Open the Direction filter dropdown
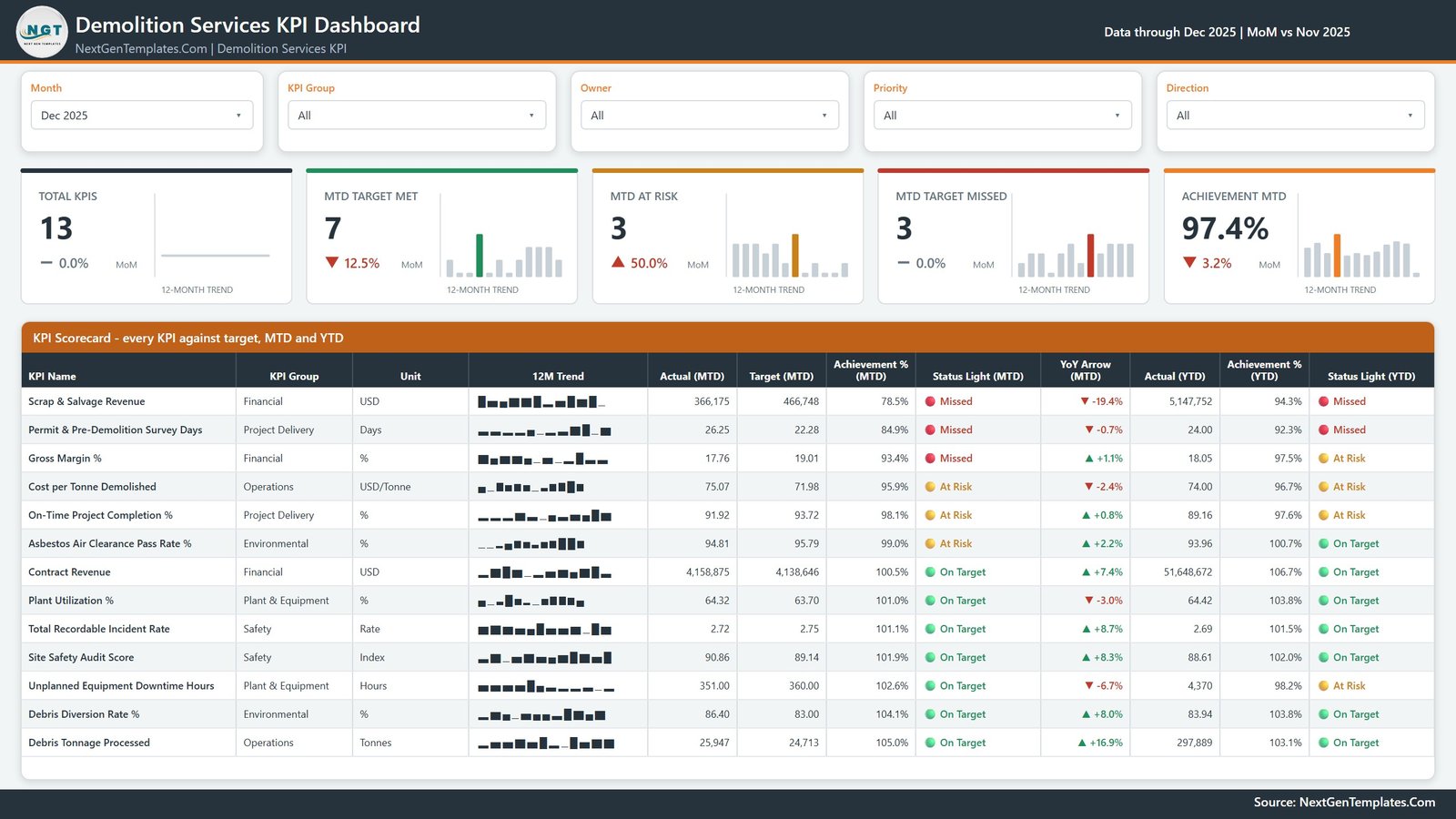The image size is (1456, 819). [1296, 116]
